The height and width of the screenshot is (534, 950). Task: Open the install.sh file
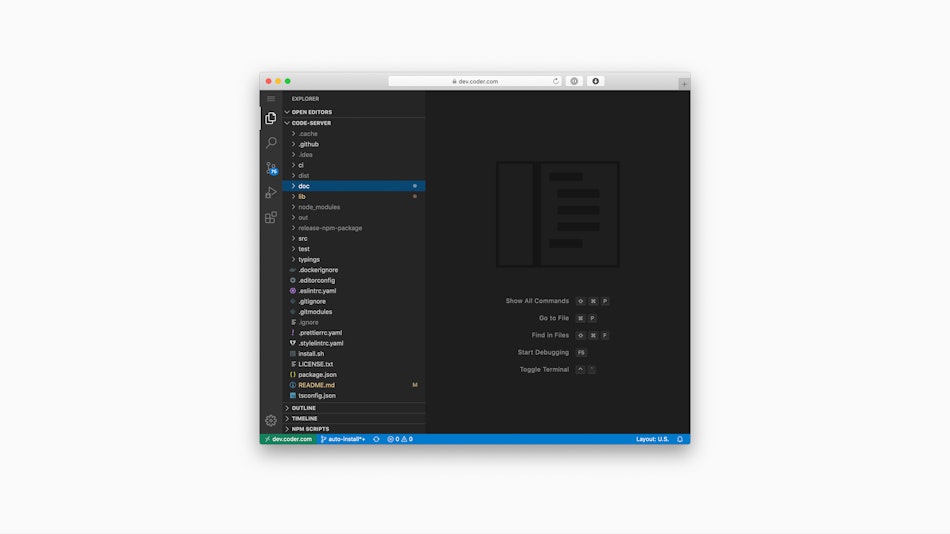click(x=354, y=353)
